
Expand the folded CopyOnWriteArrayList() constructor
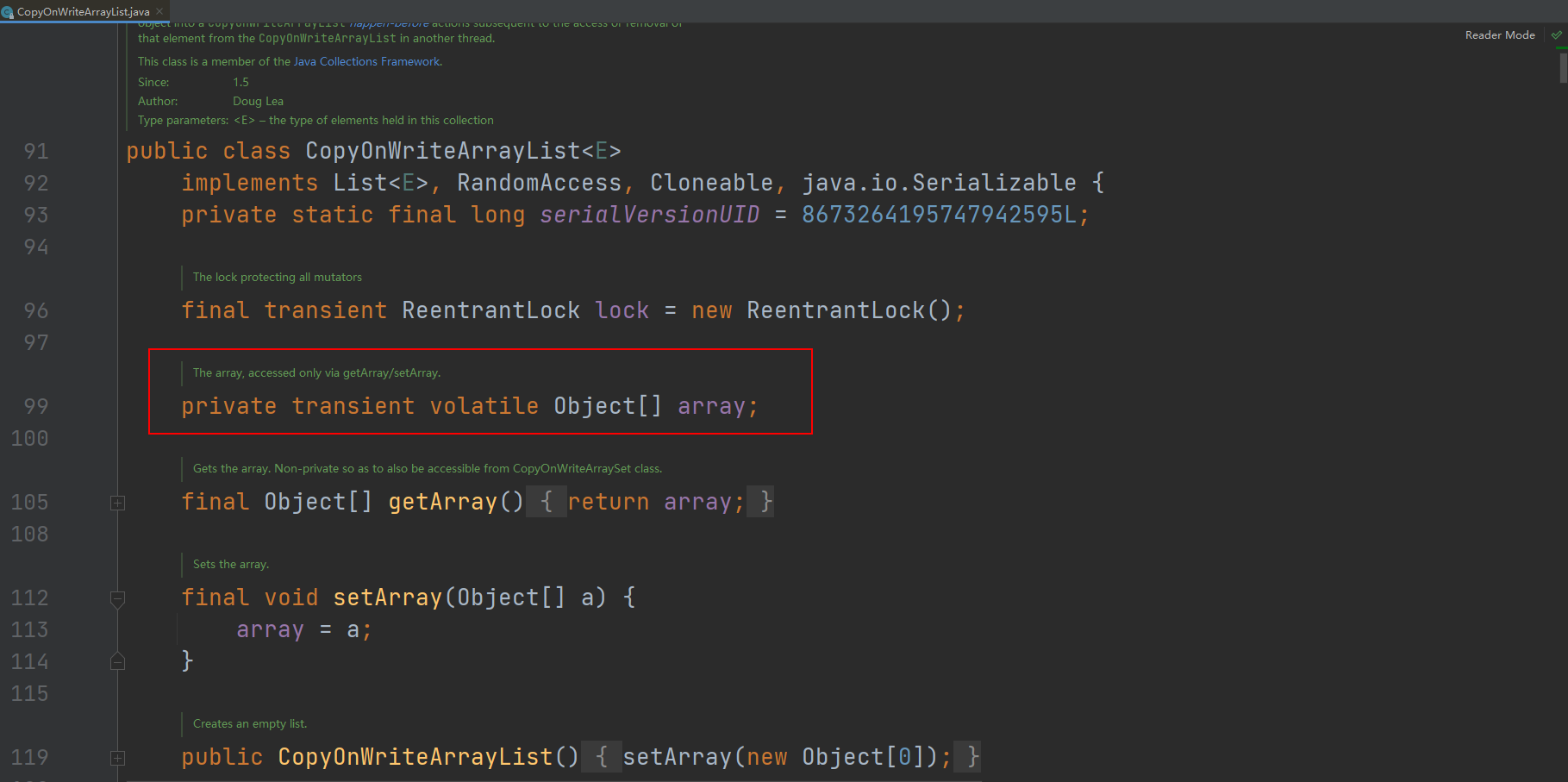click(x=118, y=758)
